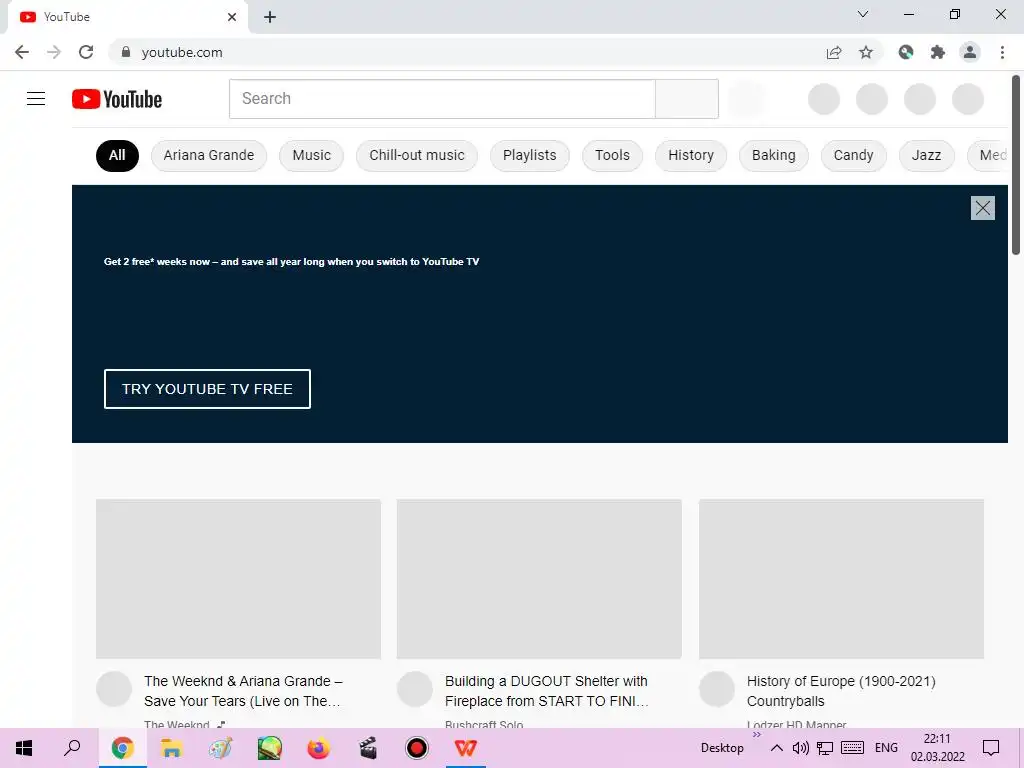Go back with the browser back arrow
1024x768 pixels.
22,52
